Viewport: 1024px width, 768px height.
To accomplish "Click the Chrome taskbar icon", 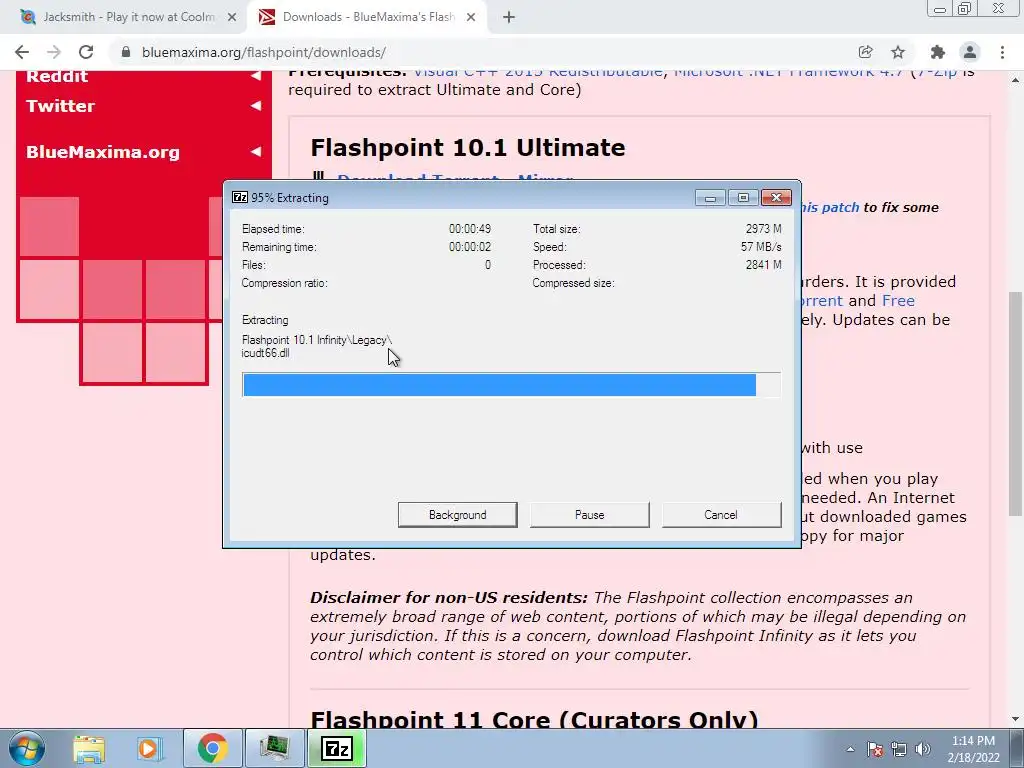I will pos(212,748).
